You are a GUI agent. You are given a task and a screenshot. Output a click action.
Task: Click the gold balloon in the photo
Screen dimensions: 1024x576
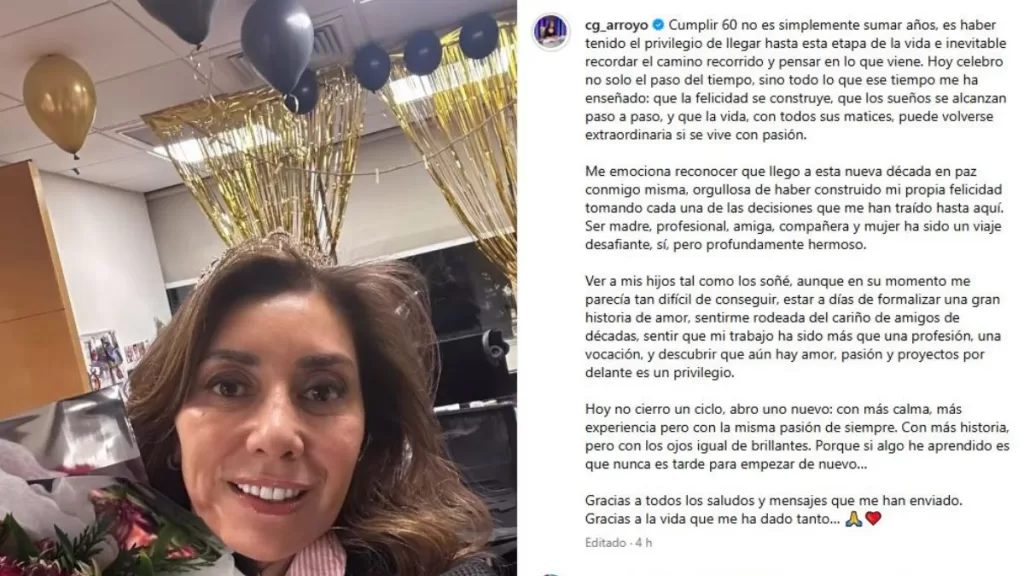pyautogui.click(x=59, y=104)
